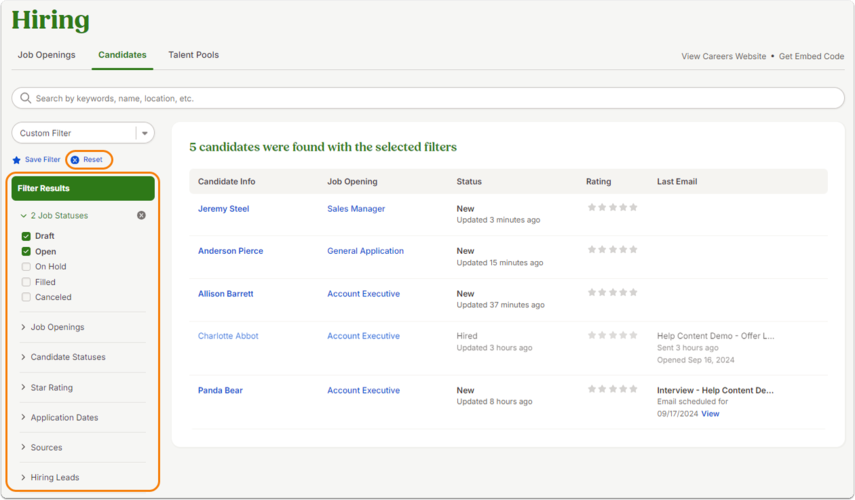Viewport: 855px width, 500px height.
Task: Open the Sales Manager job opening
Action: pos(356,209)
